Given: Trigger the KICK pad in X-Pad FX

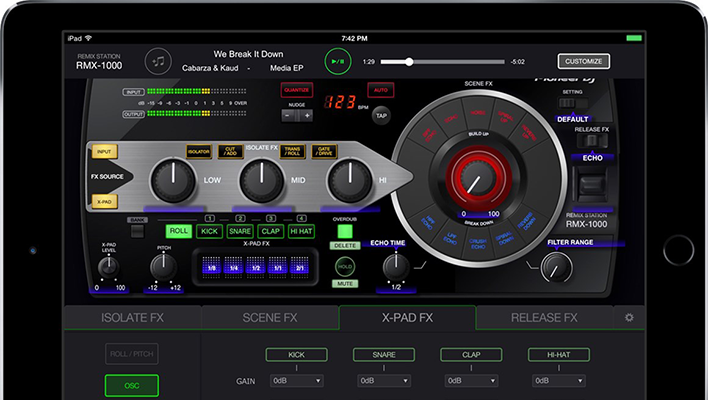Looking at the screenshot, I should coord(209,230).
